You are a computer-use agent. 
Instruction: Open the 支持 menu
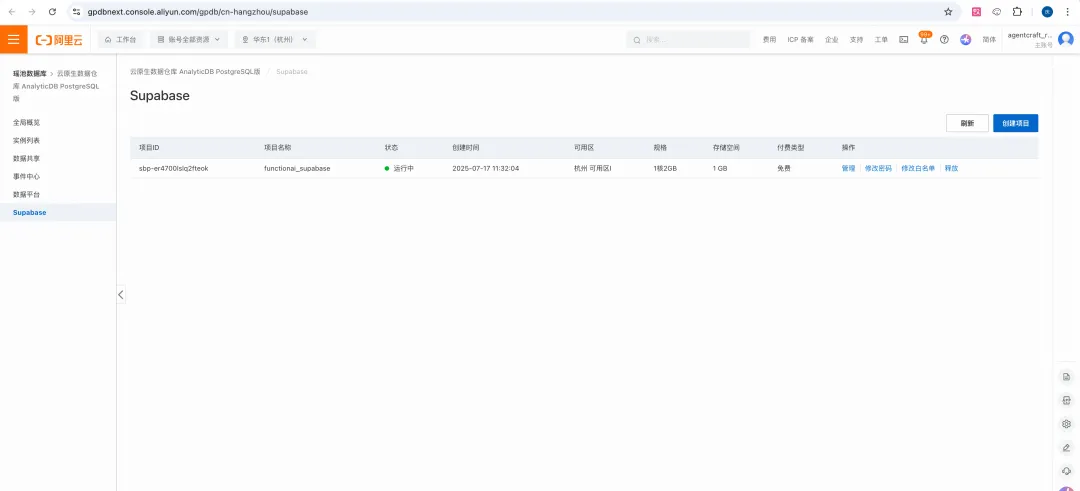856,40
